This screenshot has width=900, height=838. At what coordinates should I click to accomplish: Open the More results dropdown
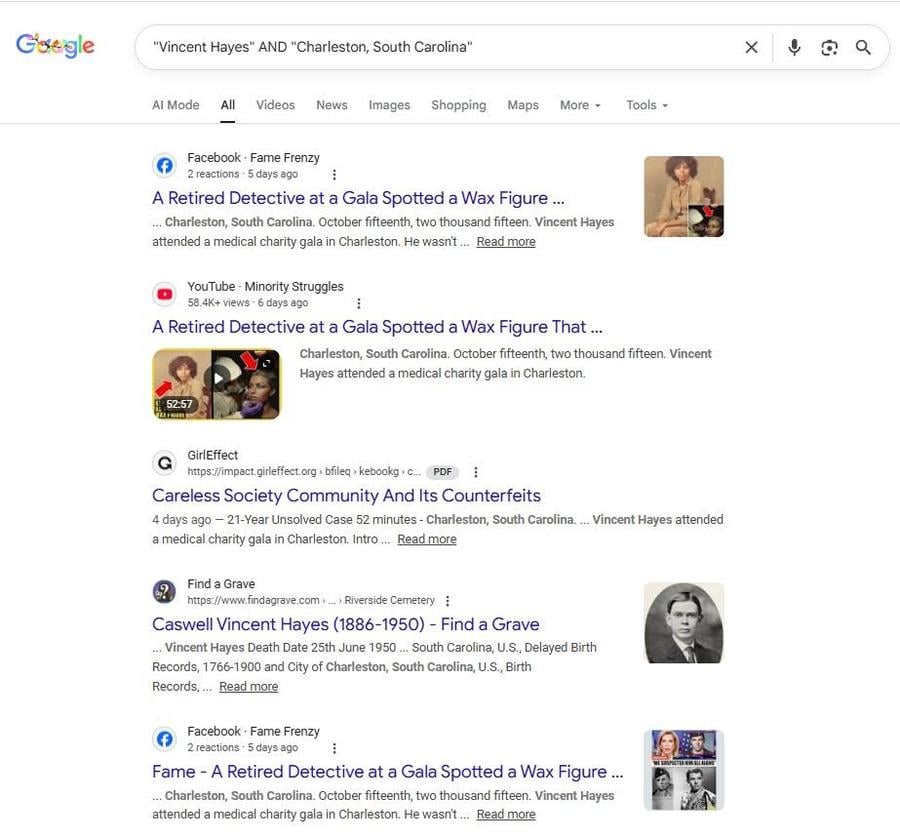tap(580, 104)
